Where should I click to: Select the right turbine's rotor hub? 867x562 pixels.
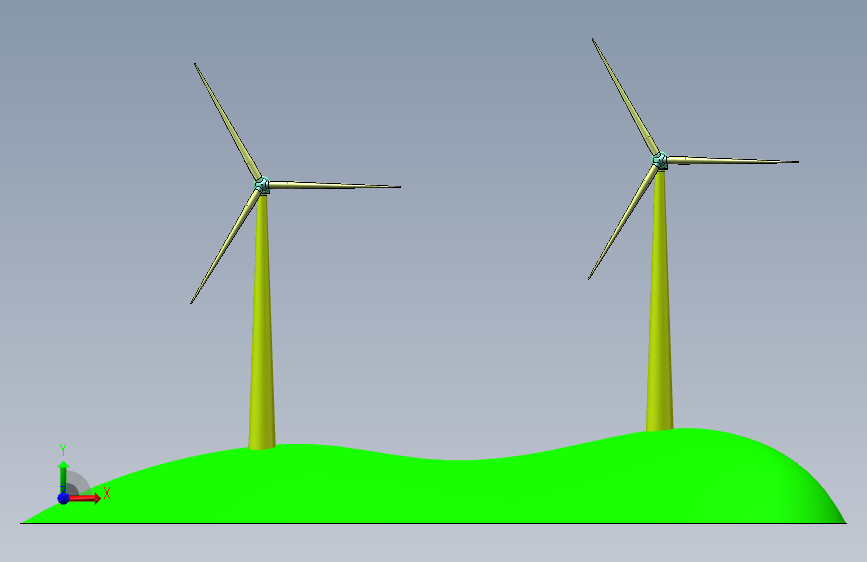click(x=660, y=161)
